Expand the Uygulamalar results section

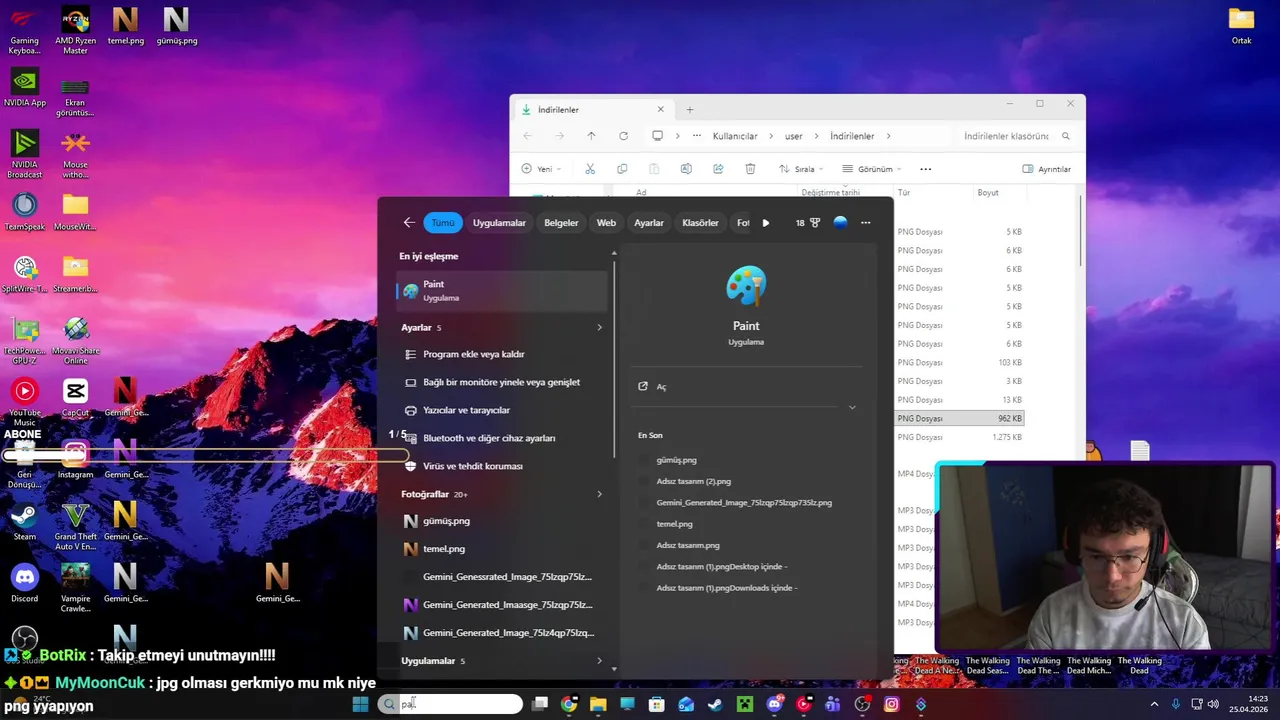600,661
